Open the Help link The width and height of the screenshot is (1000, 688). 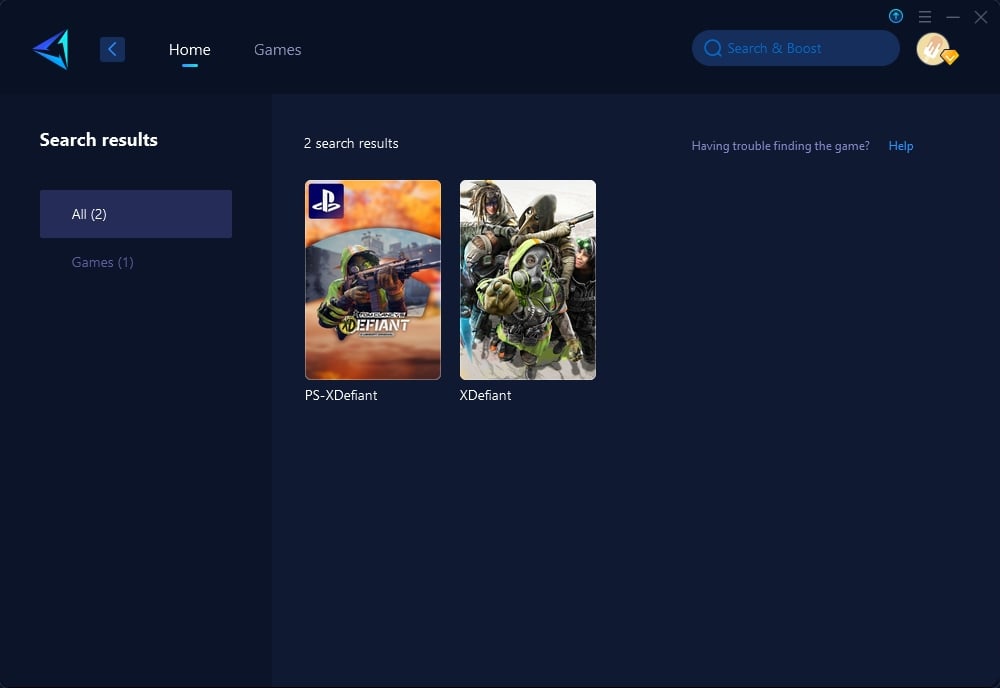(x=901, y=145)
